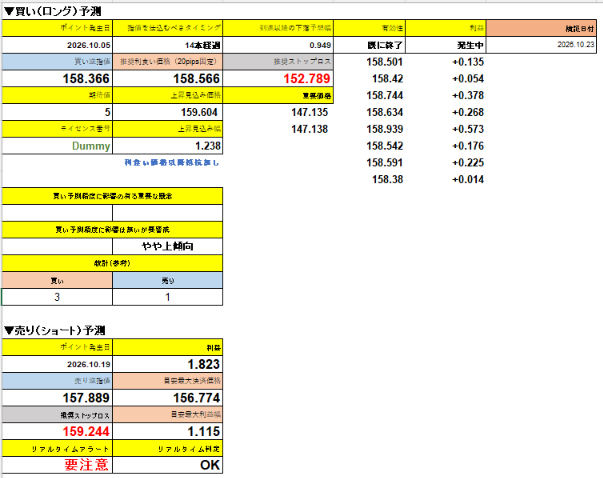Click the take-profit price 158.566
Image resolution: width=603 pixels, height=478 pixels.
click(x=168, y=78)
